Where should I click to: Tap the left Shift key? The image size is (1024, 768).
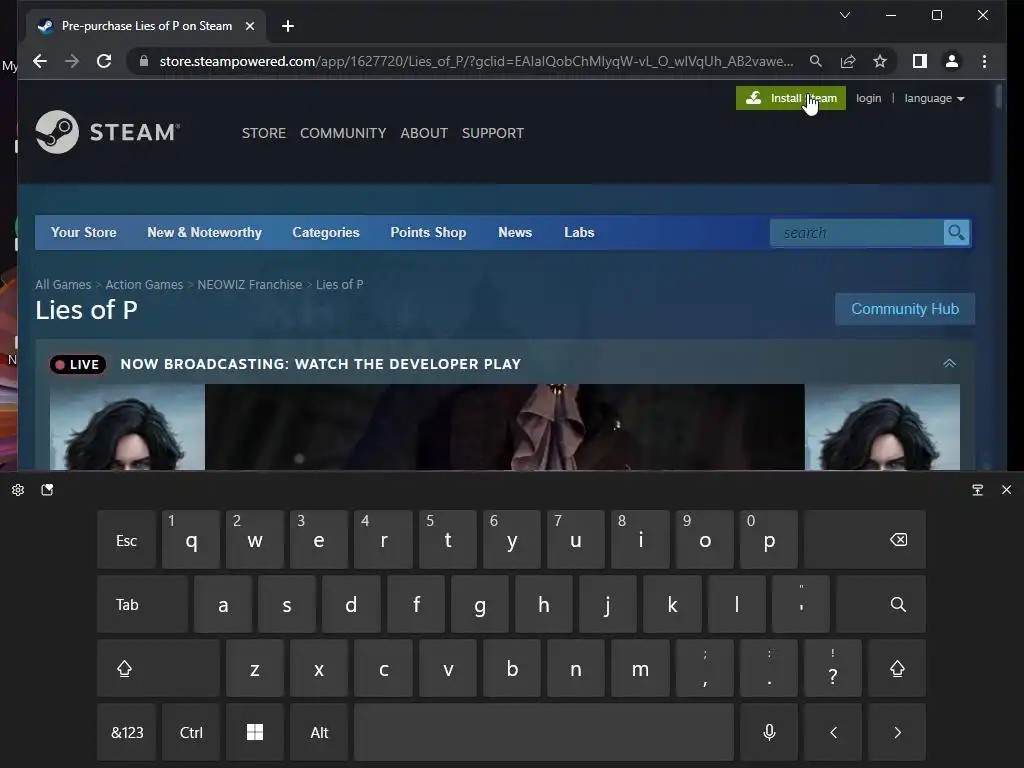click(x=158, y=668)
